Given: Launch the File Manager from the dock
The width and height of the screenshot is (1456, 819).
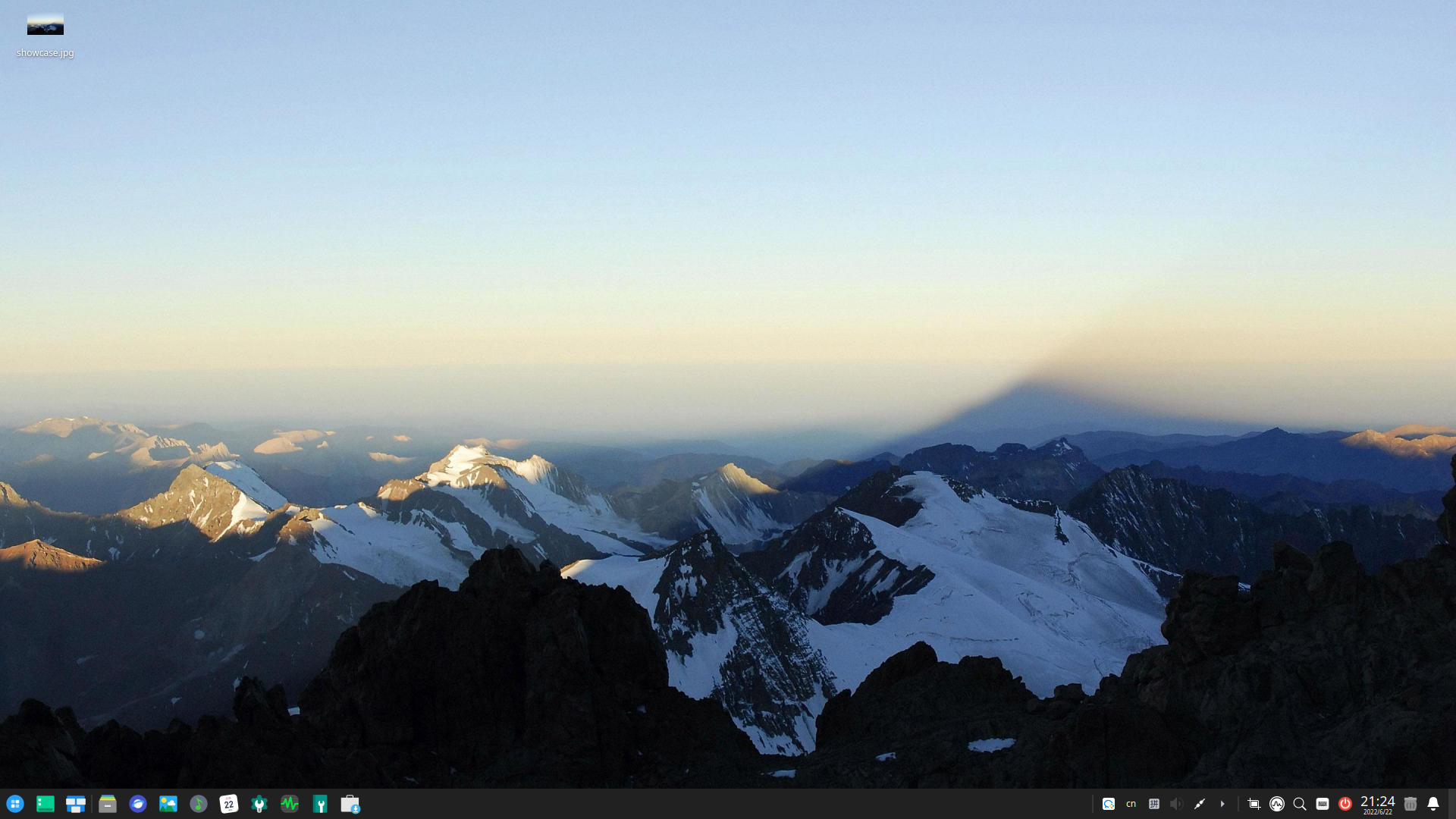Looking at the screenshot, I should [x=108, y=804].
